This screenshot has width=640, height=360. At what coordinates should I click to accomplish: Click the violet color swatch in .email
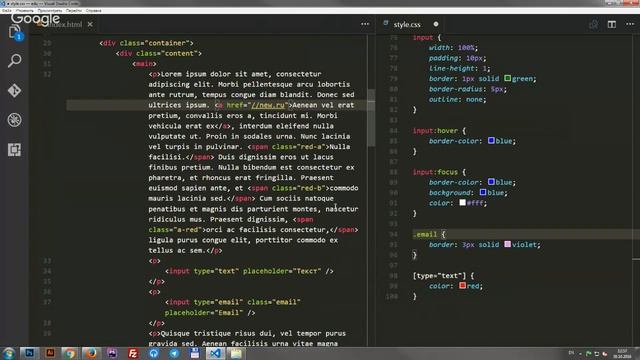507,244
